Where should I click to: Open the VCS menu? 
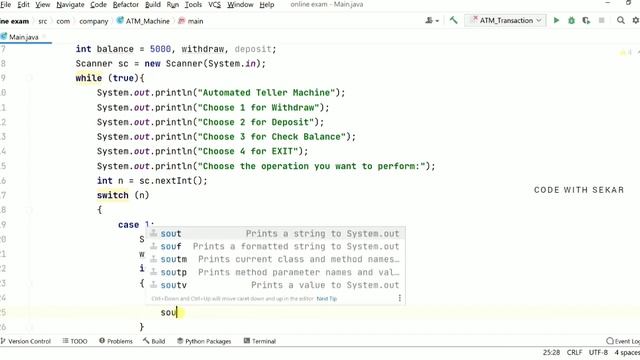[x=214, y=4]
